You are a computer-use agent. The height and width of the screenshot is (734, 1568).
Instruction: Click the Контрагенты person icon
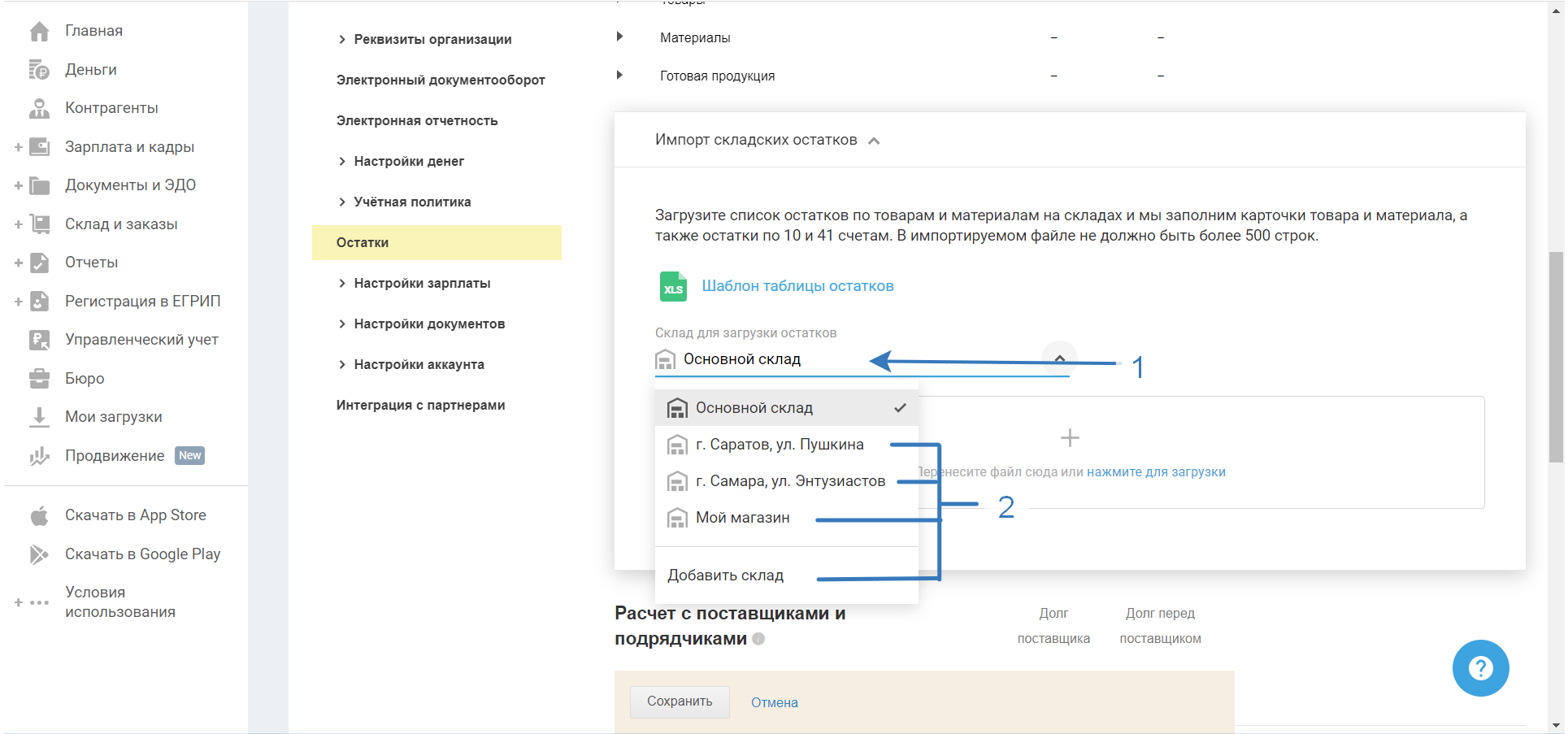point(39,108)
